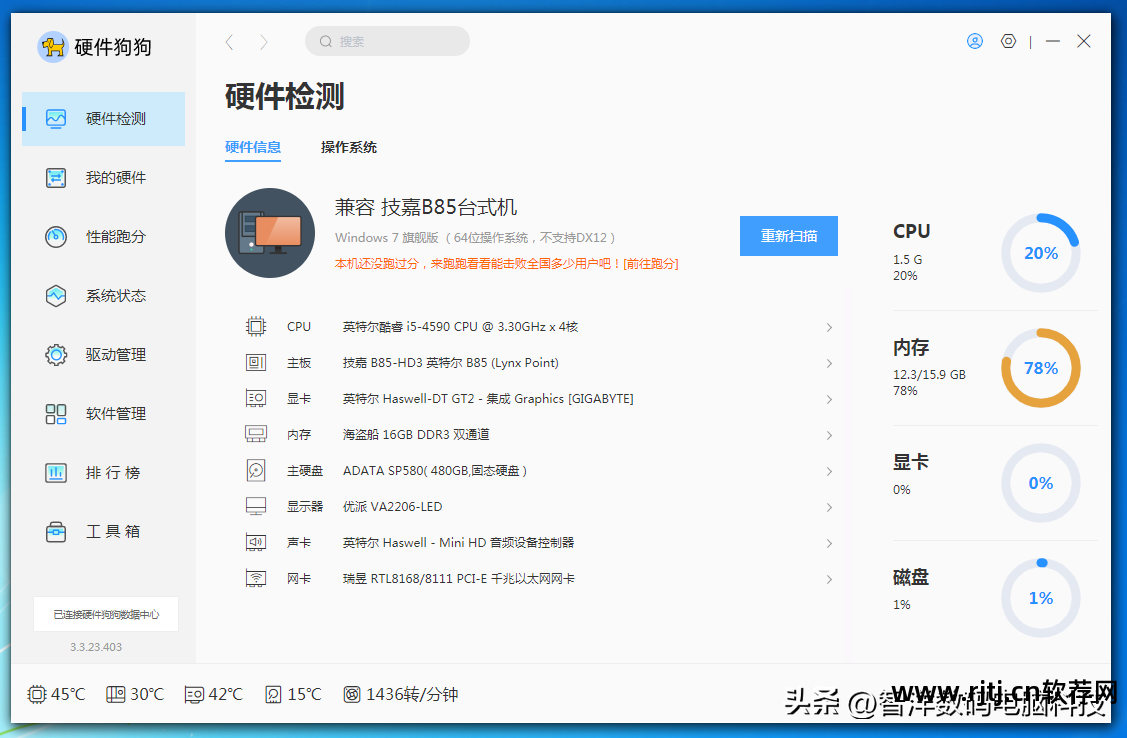Click the 海盗船 16GB DDR3 memory text
The width and height of the screenshot is (1127, 738).
(416, 435)
